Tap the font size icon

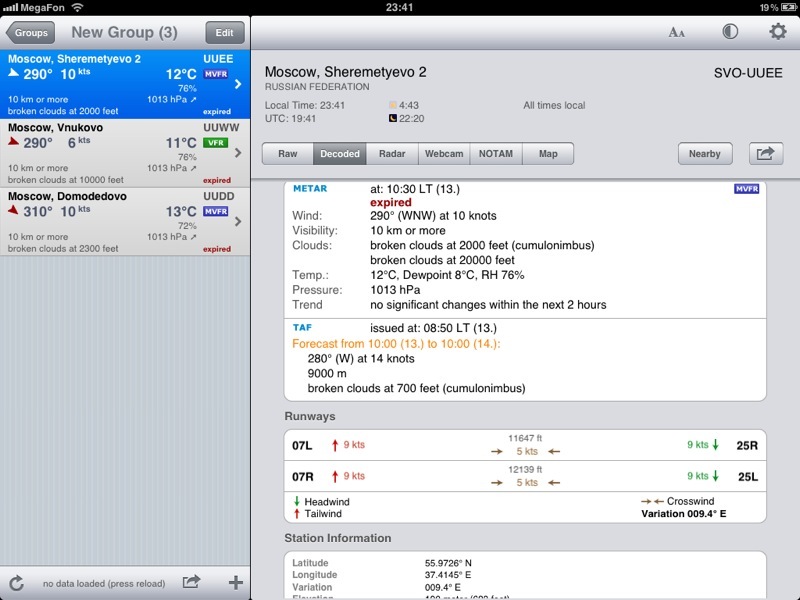(x=677, y=32)
